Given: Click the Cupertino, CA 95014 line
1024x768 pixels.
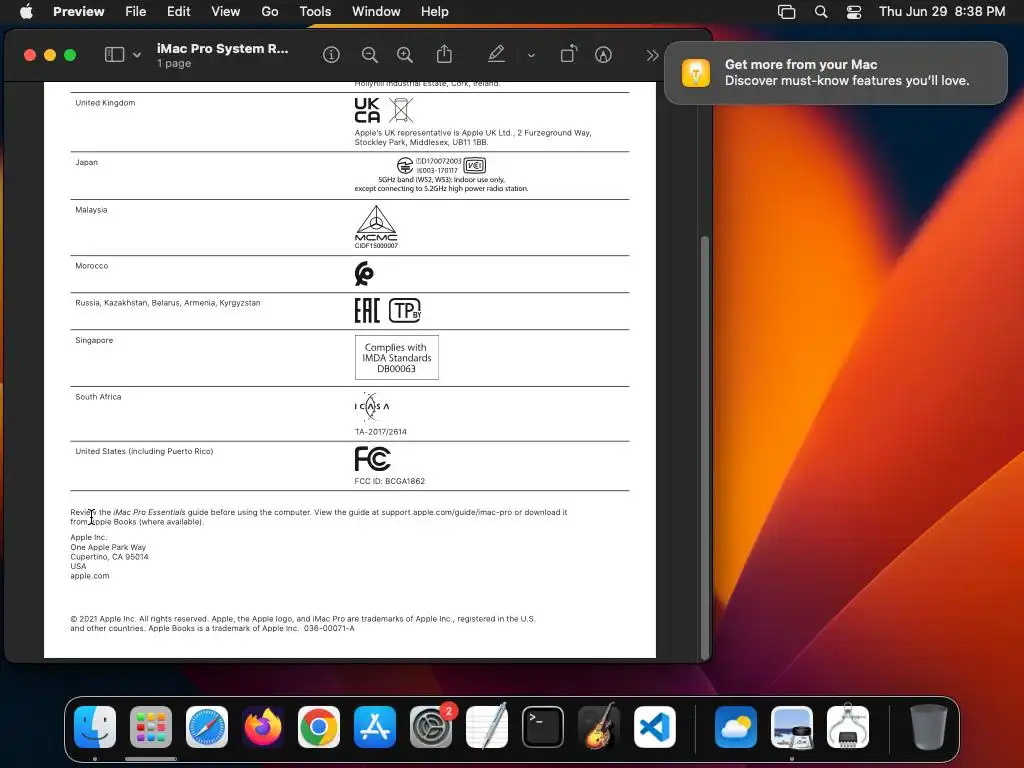Looking at the screenshot, I should [110, 557].
